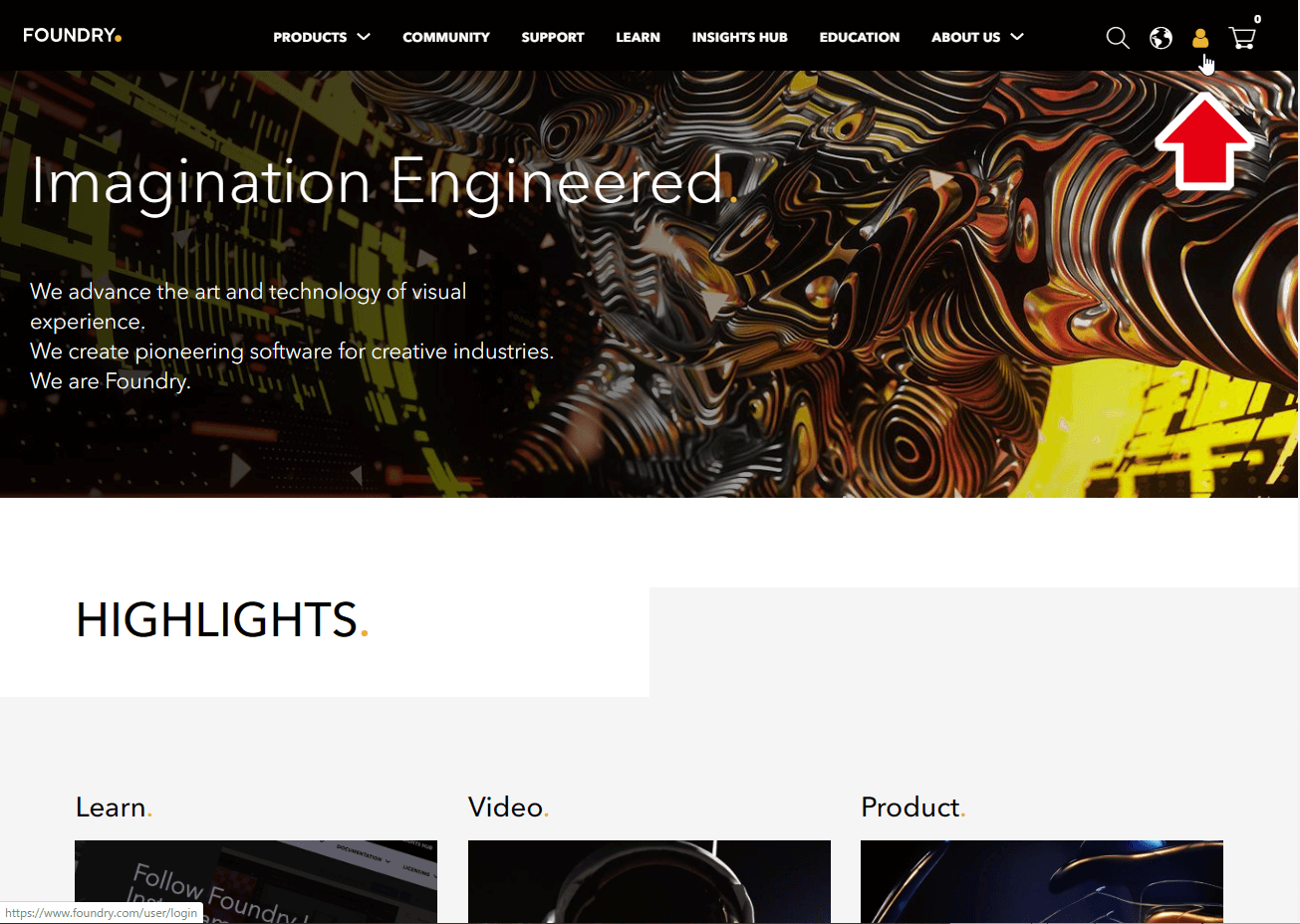Click the 'Imagination Engineered' headline
The width and height of the screenshot is (1300, 924).
[384, 182]
